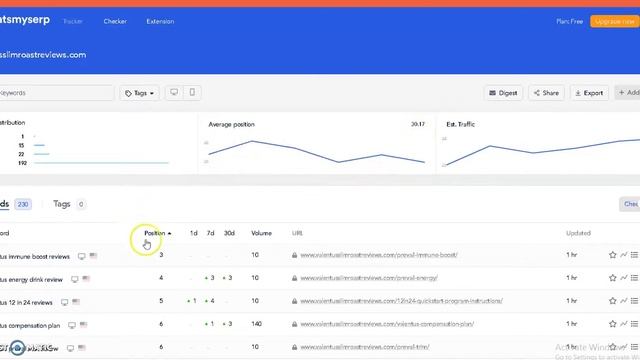Open the 12in24 quickstart program URL link
The height and width of the screenshot is (360, 640).
point(402,301)
